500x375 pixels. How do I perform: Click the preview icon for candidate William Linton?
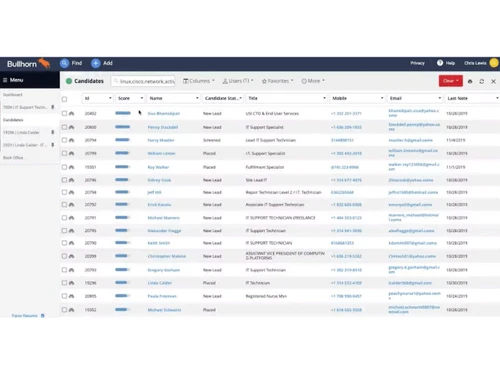coord(71,154)
